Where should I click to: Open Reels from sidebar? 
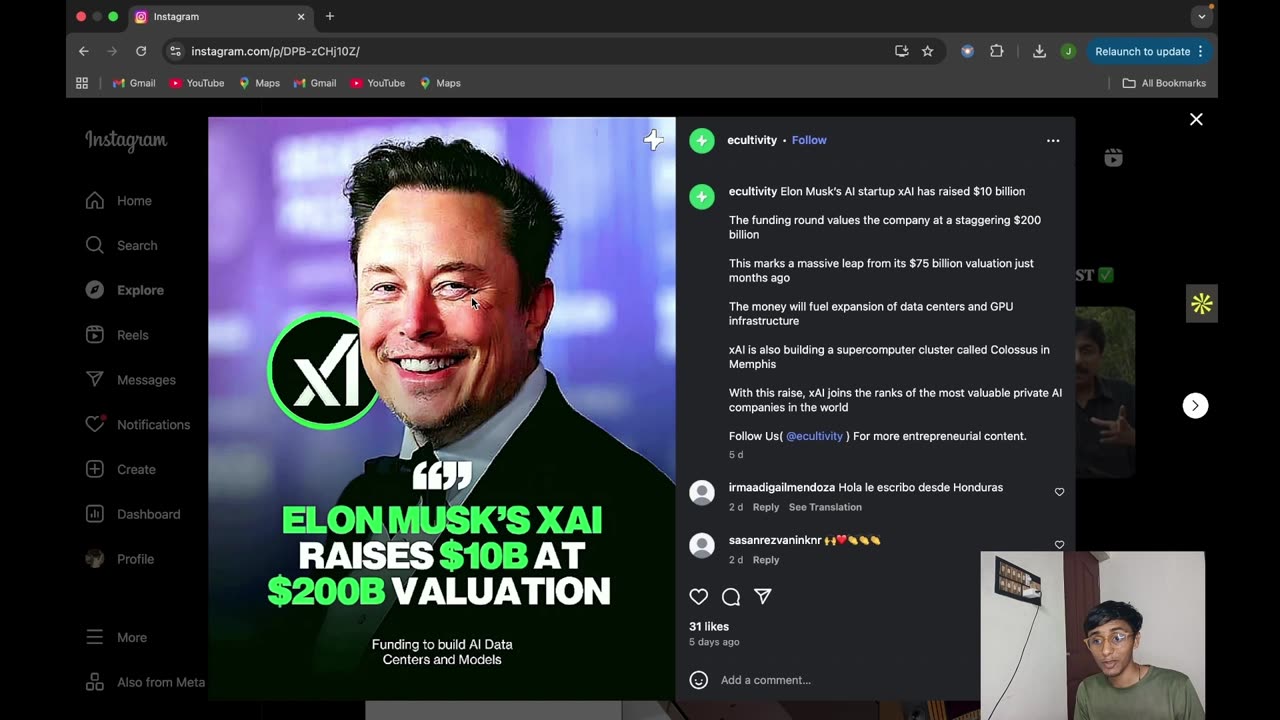click(x=117, y=335)
